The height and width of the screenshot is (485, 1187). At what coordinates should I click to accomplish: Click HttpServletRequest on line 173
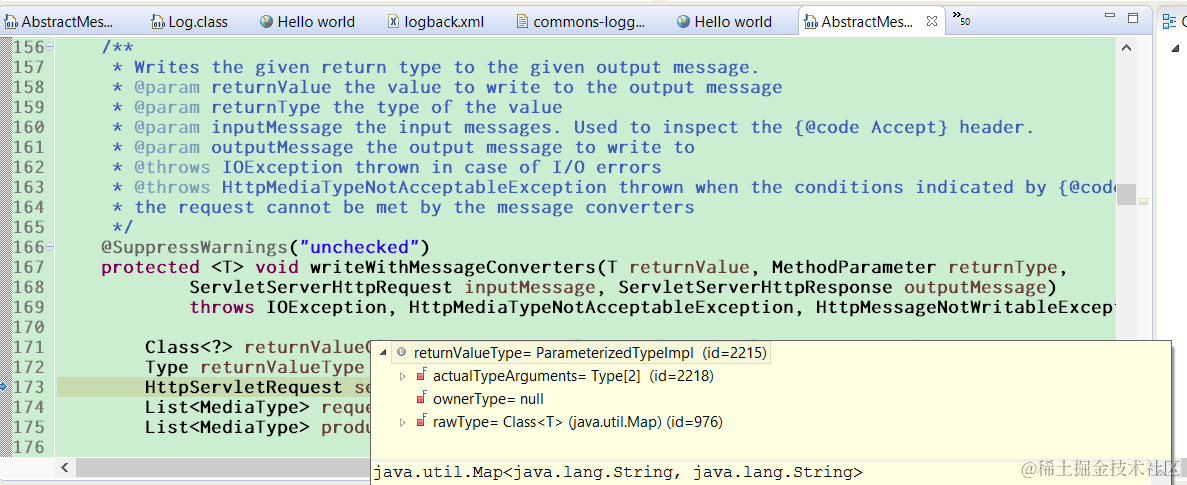[244, 387]
